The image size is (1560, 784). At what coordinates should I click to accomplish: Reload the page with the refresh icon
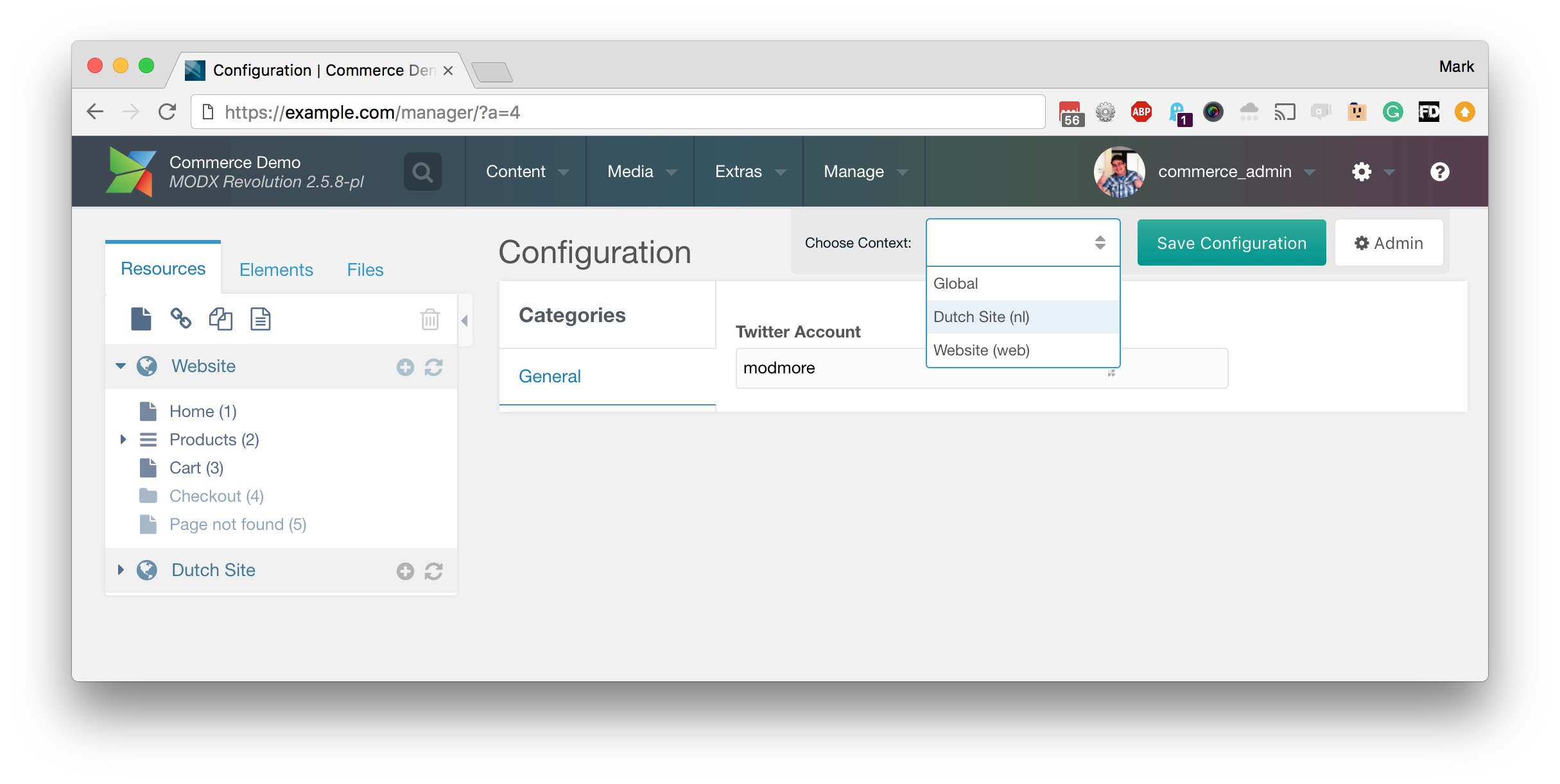168,112
